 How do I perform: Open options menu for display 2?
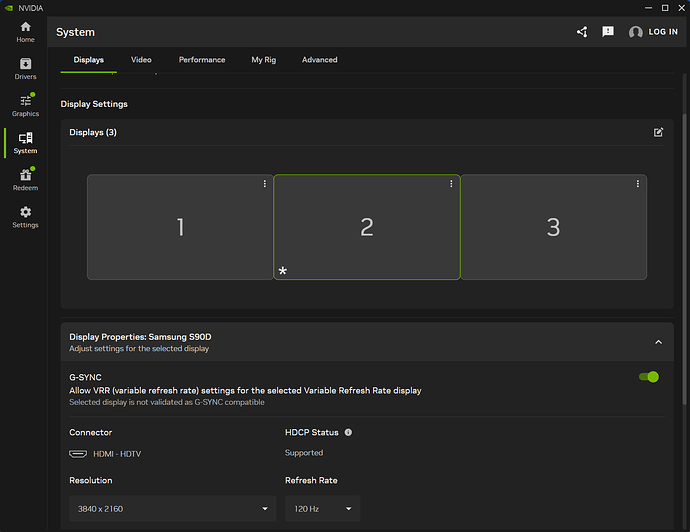451,184
